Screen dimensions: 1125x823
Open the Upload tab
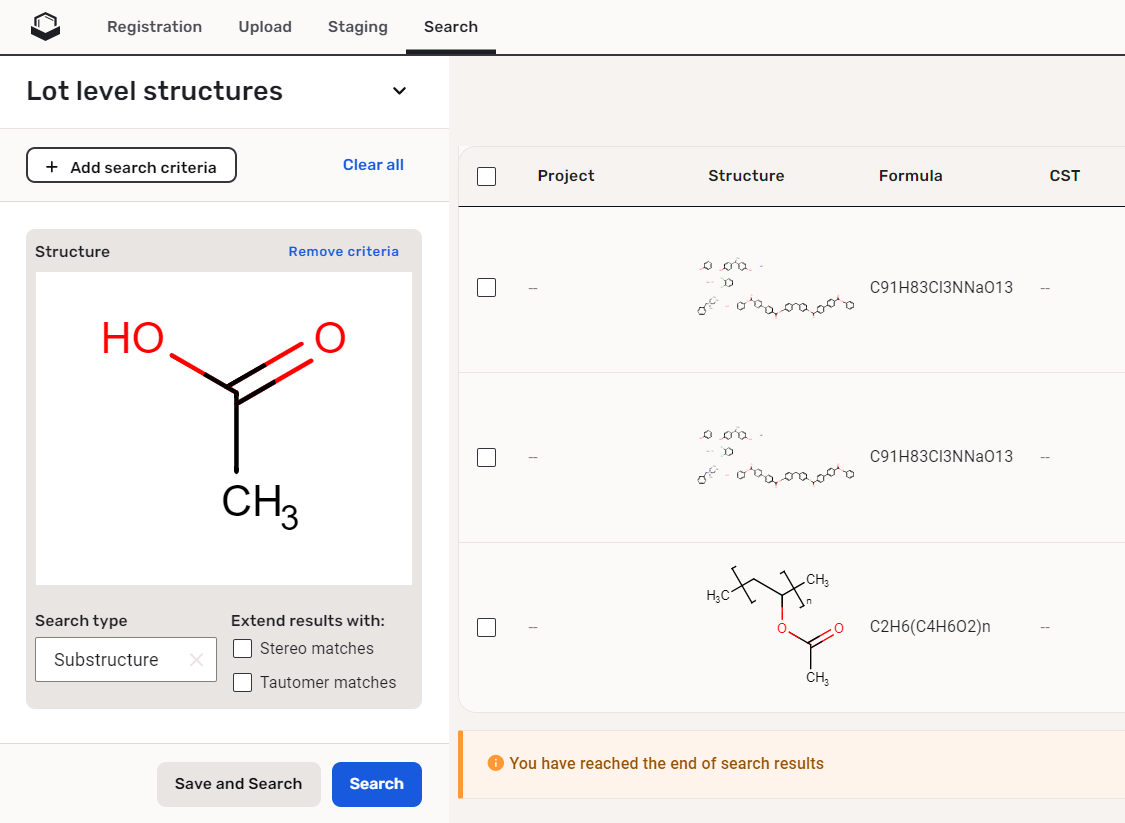pos(264,27)
